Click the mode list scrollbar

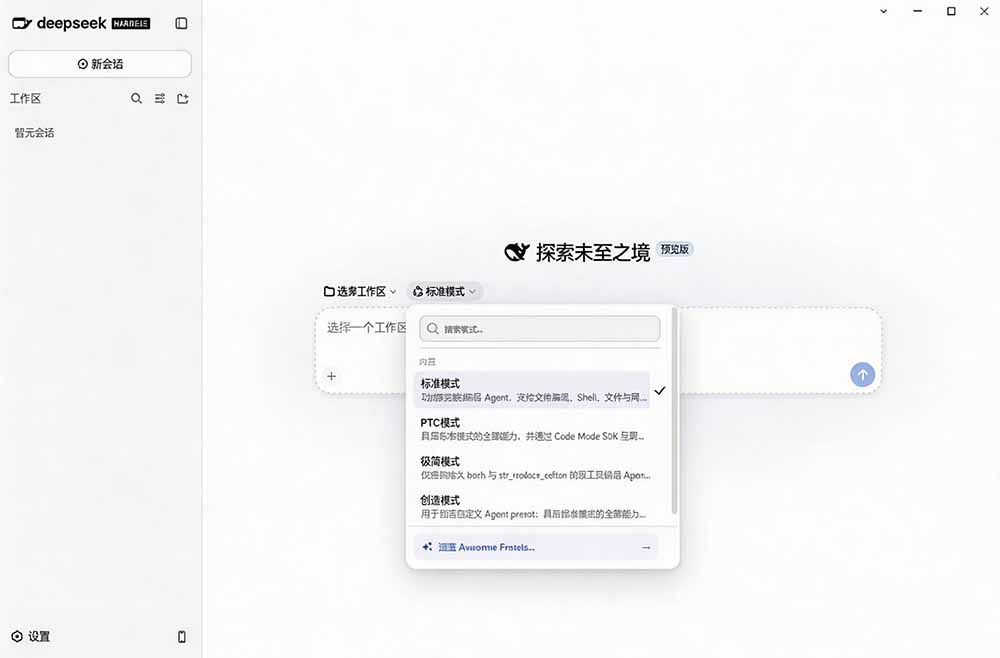pyautogui.click(x=674, y=411)
